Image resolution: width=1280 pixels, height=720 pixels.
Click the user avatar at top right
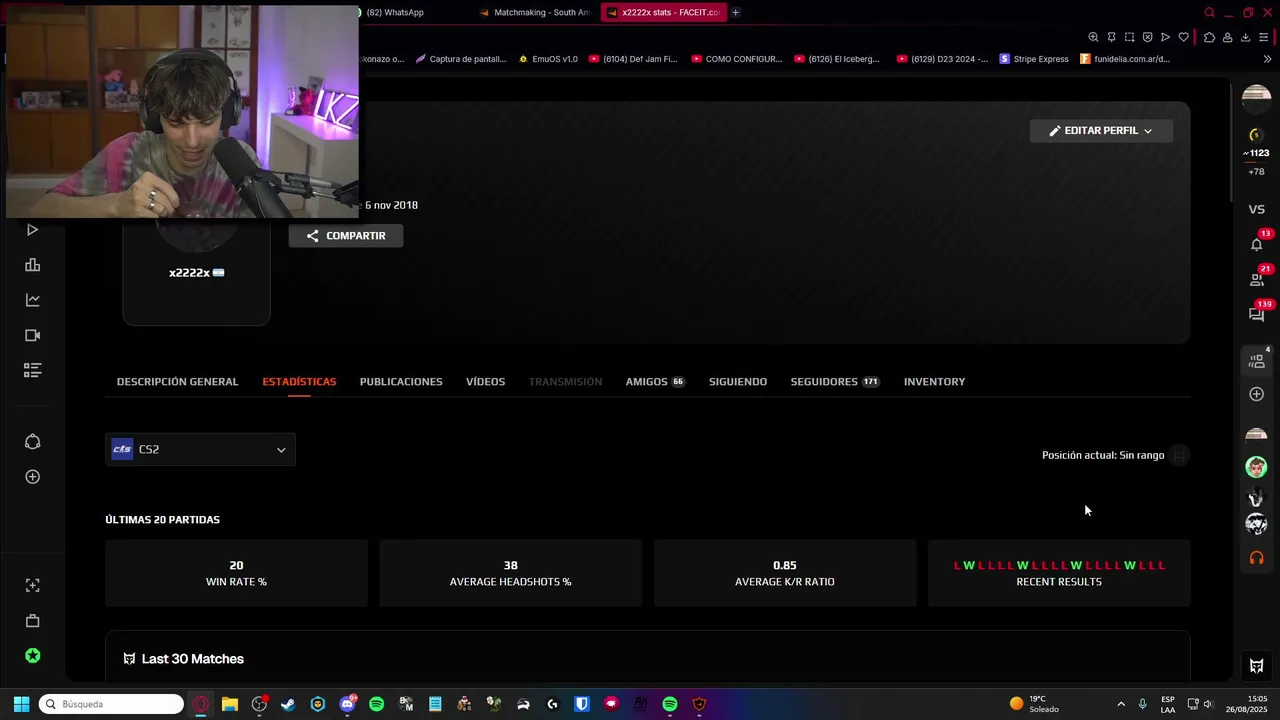coord(1257,97)
